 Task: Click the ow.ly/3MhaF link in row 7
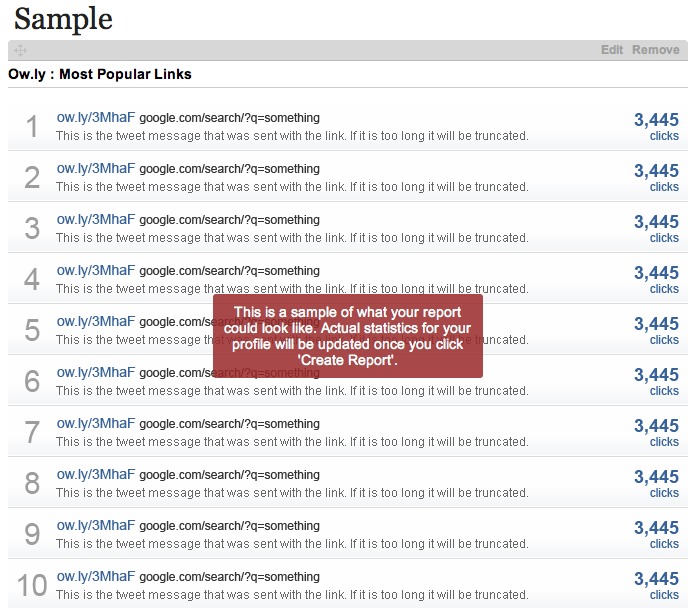95,424
